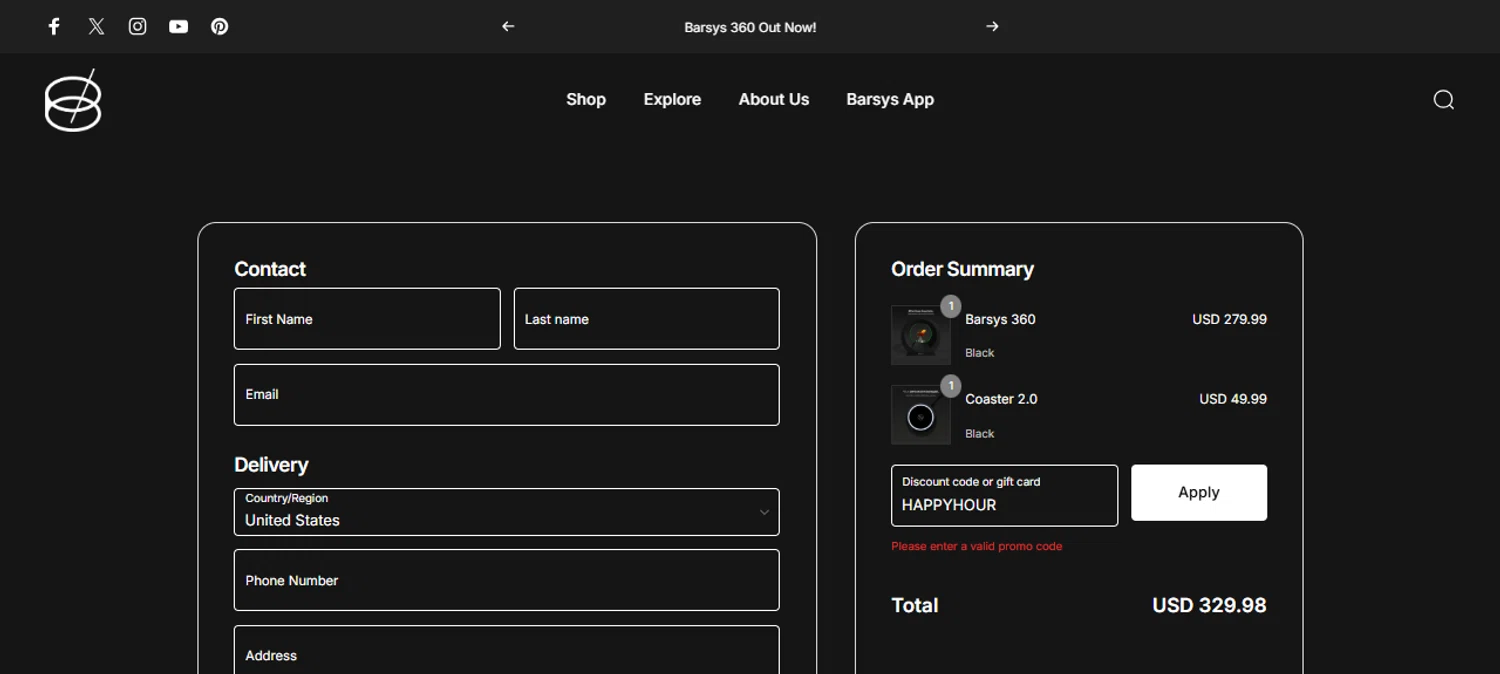Open the search magnifier icon
Viewport: 1500px width, 674px height.
[1443, 99]
